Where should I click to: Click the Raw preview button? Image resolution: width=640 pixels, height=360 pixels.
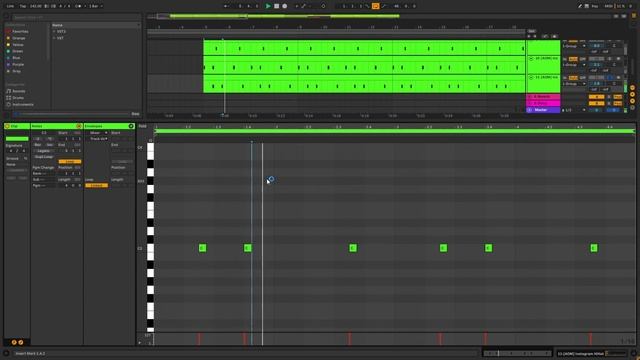pos(135,114)
